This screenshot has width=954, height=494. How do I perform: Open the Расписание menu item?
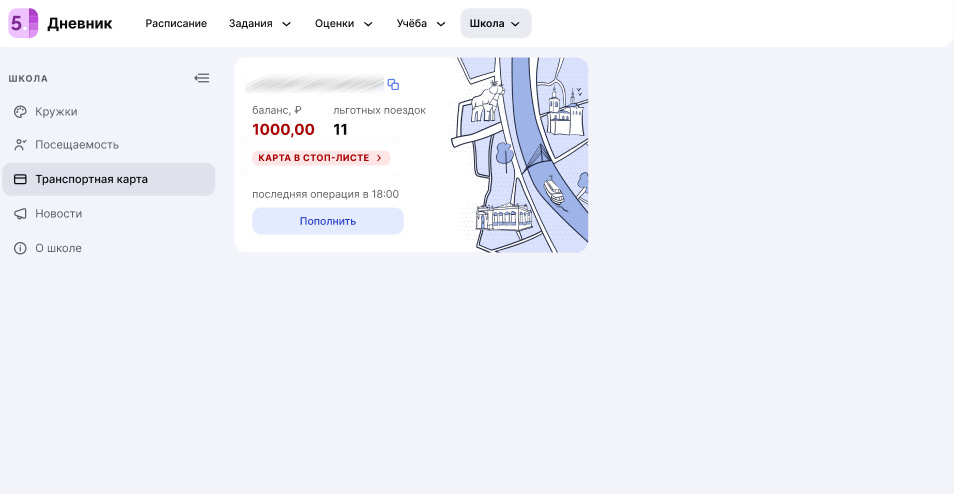tap(176, 24)
